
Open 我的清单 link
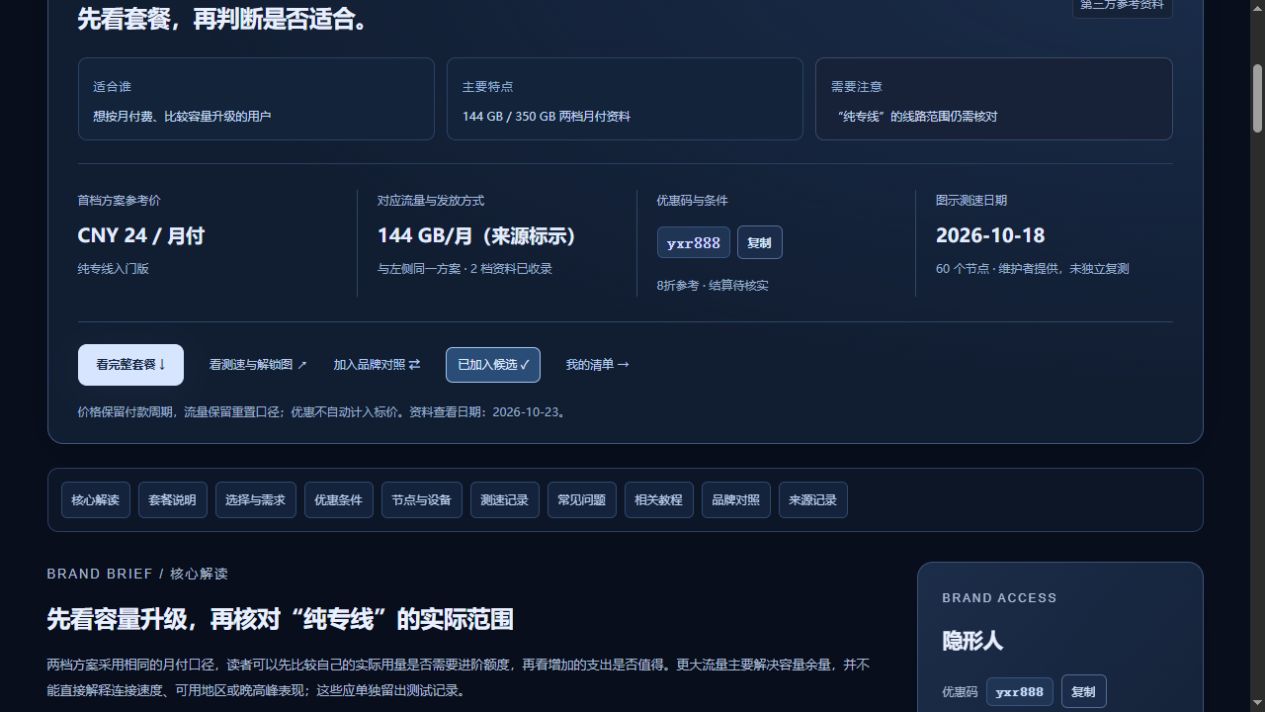(x=598, y=365)
